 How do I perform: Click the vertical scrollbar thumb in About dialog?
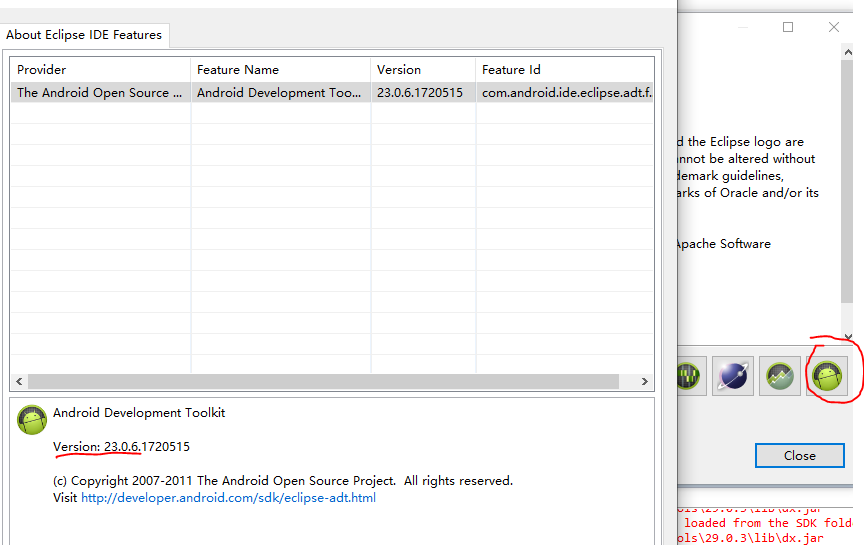847,181
